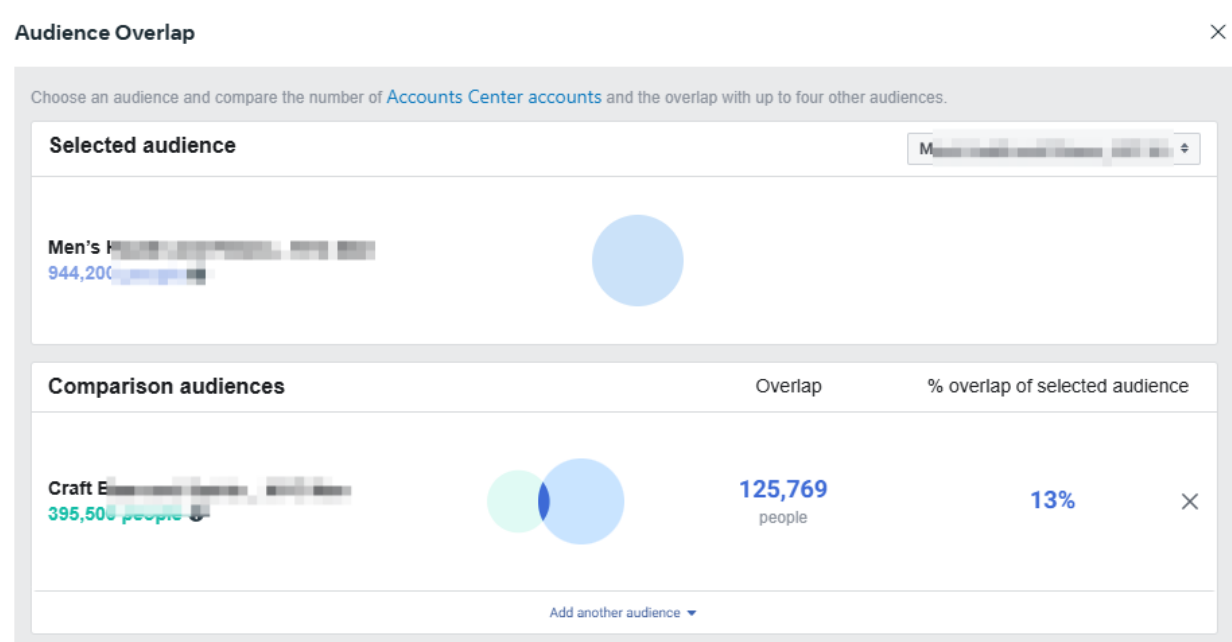Click the 125,769 overlap people count
1232x642 pixels.
pyautogui.click(x=783, y=489)
